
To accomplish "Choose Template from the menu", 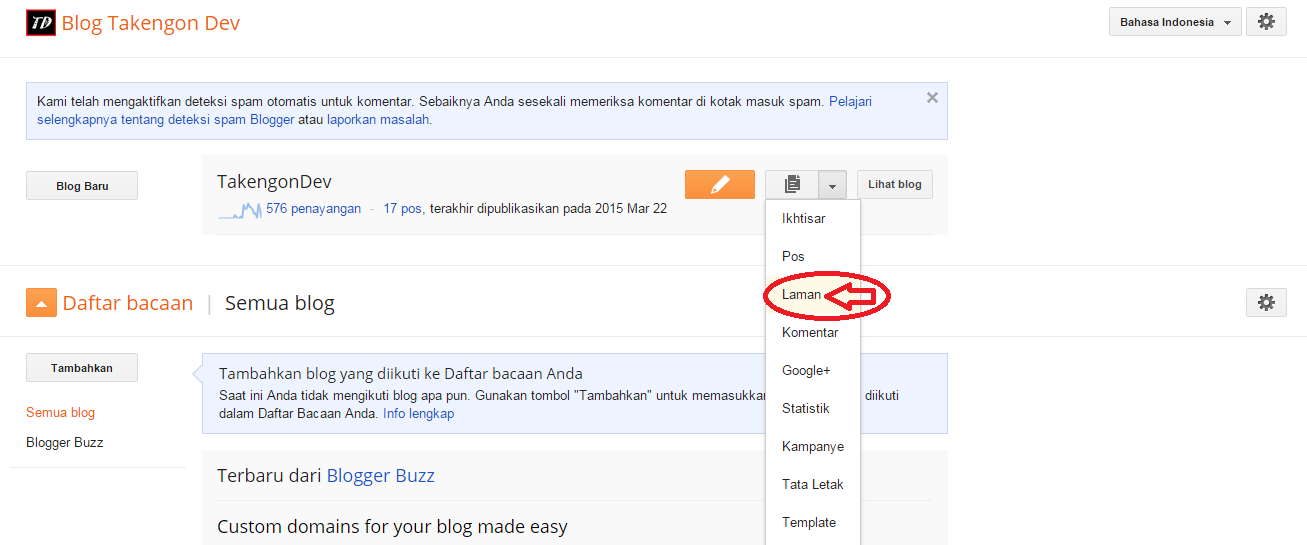I will [812, 522].
